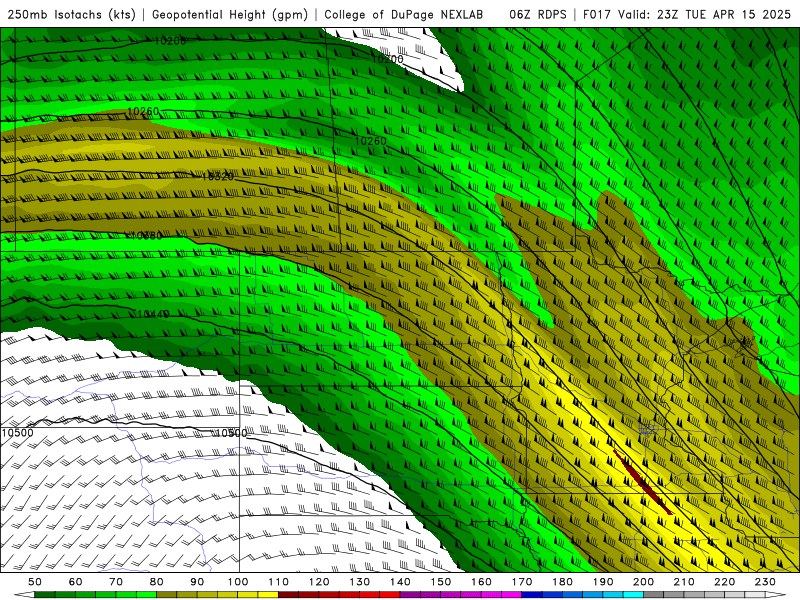Click the 110 colorbar scale label
800x600 pixels.
pos(279,582)
